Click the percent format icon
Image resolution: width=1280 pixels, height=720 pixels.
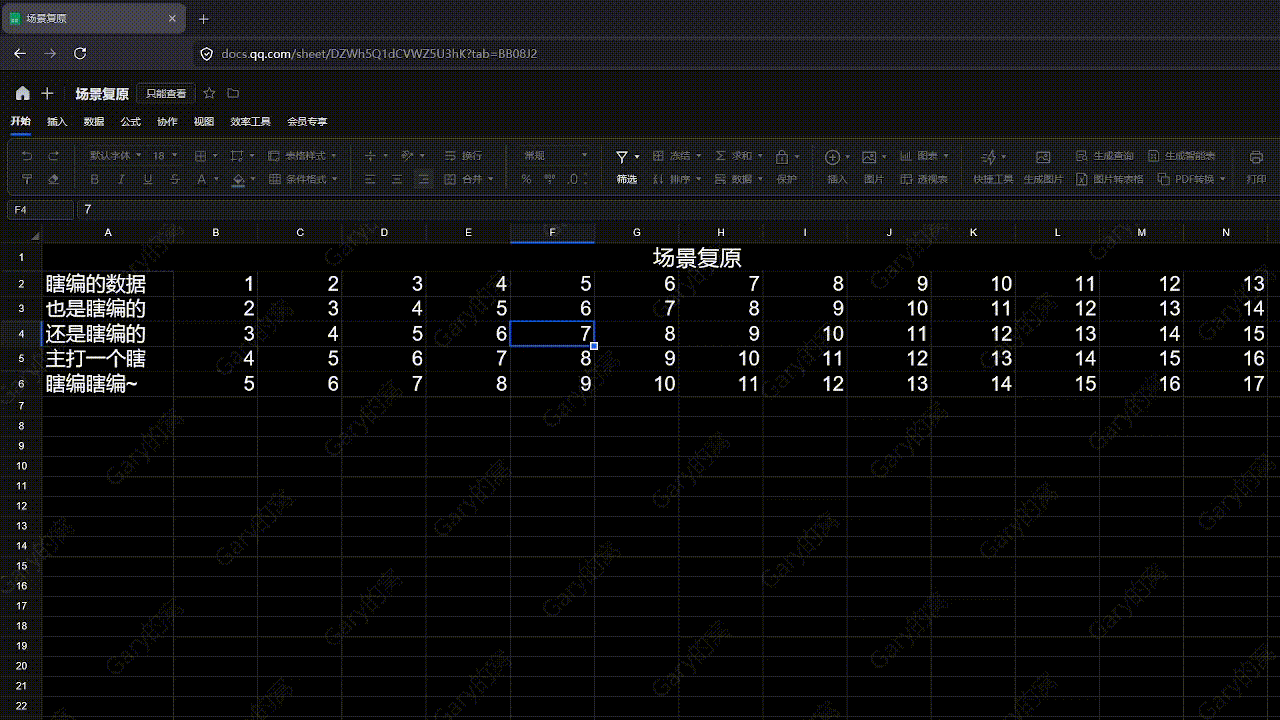click(526, 180)
